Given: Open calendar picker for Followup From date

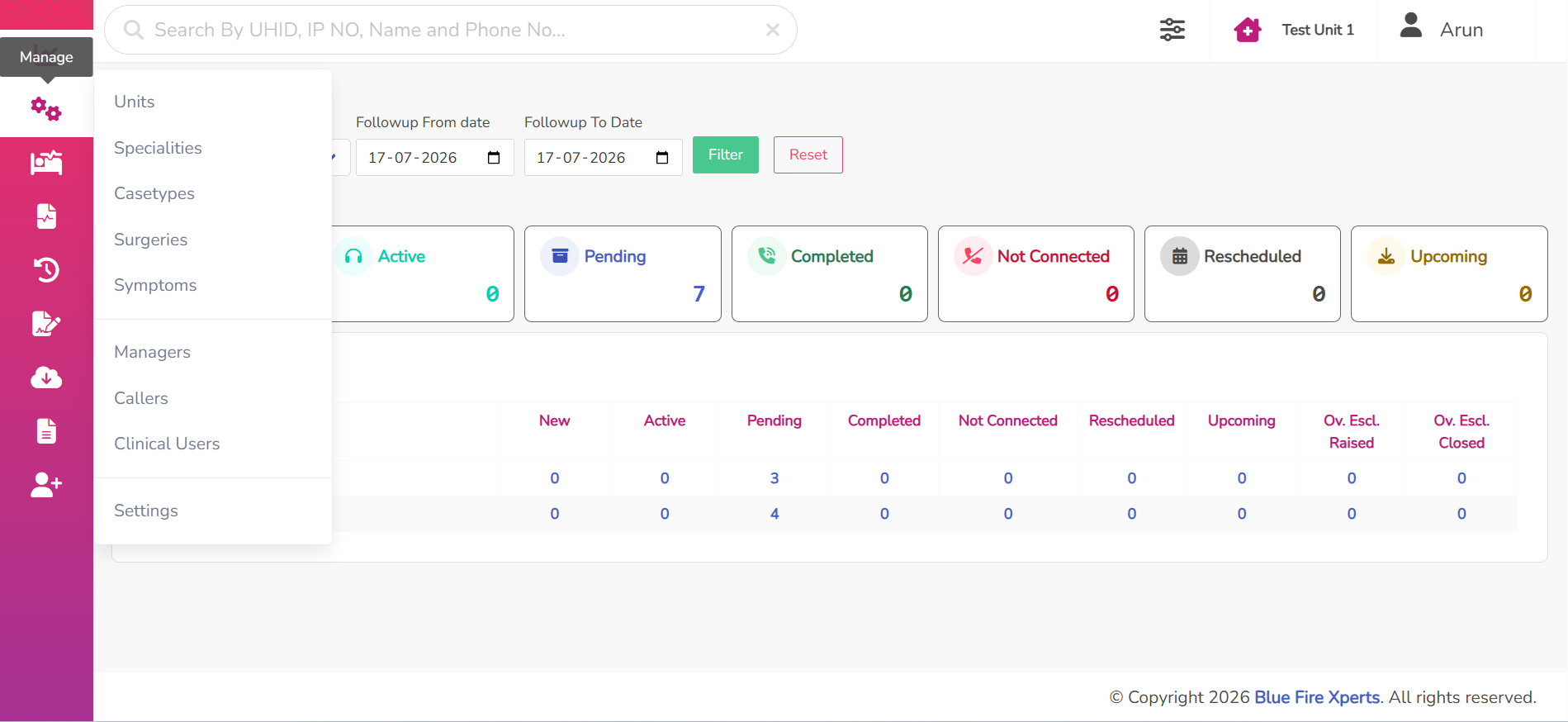Looking at the screenshot, I should click(494, 158).
